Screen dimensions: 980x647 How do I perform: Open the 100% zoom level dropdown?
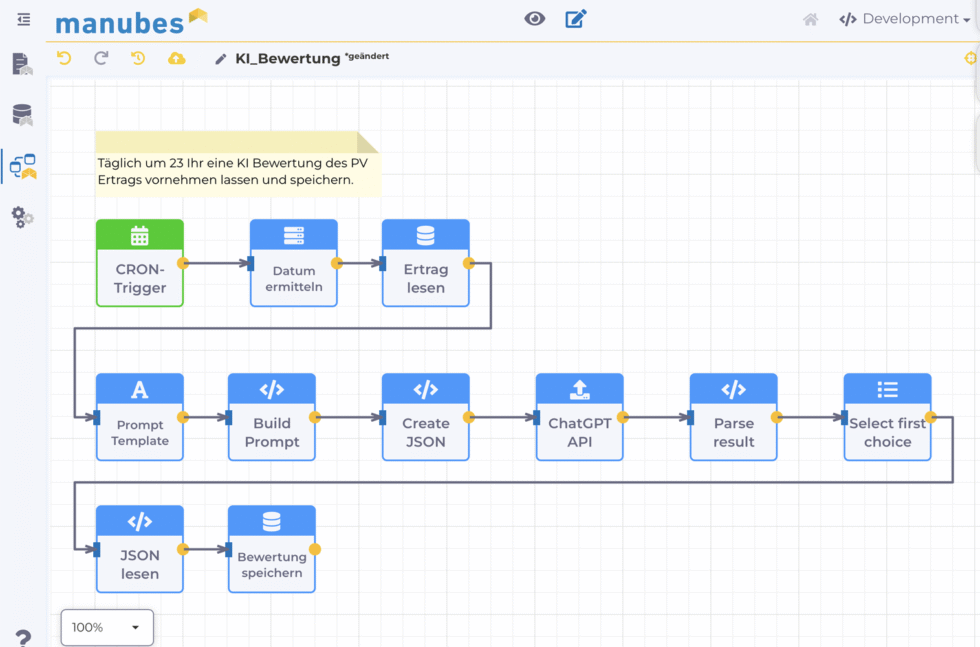click(107, 627)
